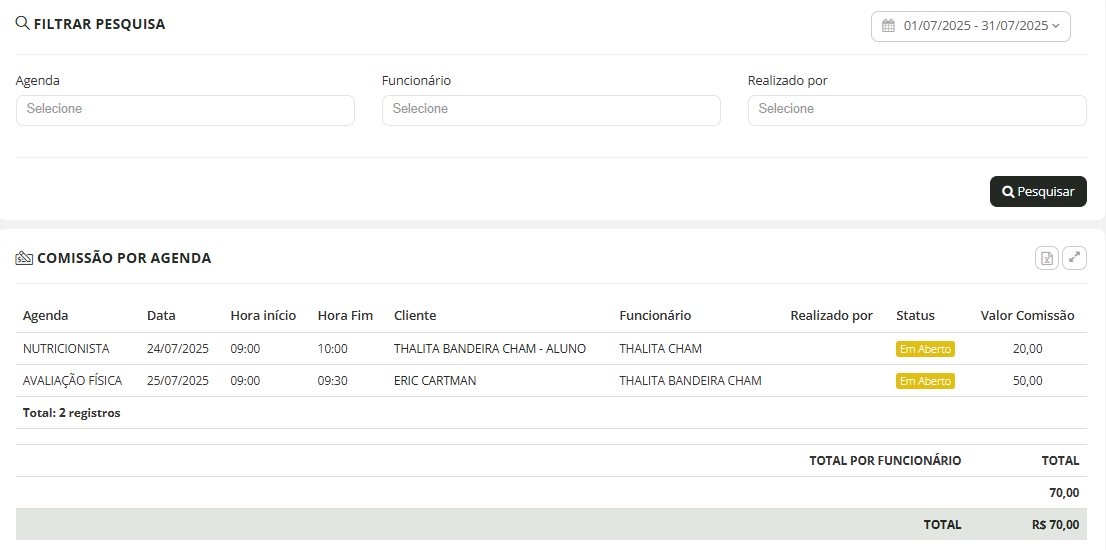Open the date range picker 01/07/2025 - 31/07/2025
Viewport: 1106px width, 550px height.
pos(971,26)
